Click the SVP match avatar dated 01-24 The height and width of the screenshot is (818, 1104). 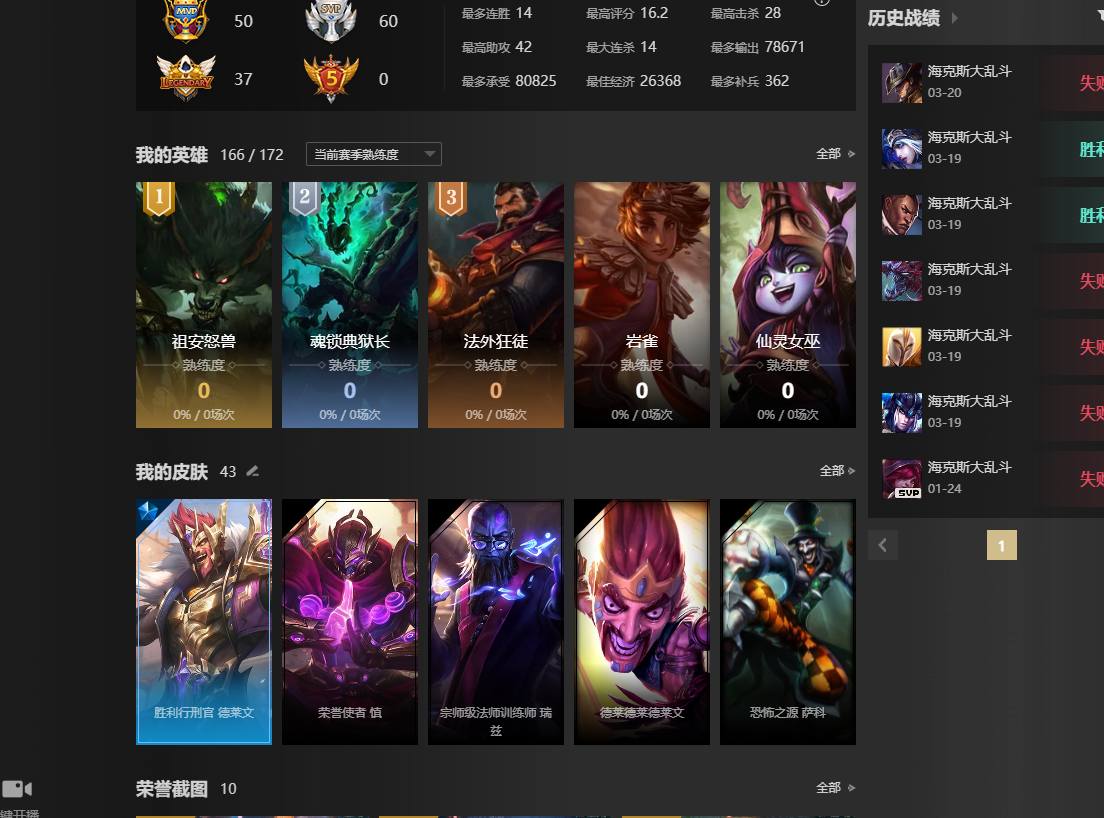[902, 479]
